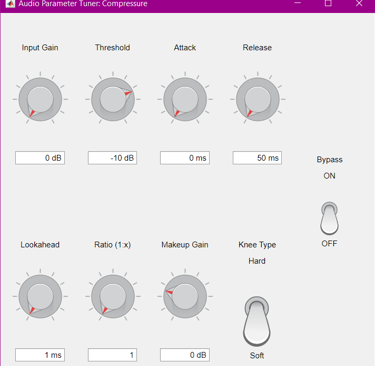Click the Ratio (1:x) knob
The width and height of the screenshot is (375, 366).
(x=113, y=296)
